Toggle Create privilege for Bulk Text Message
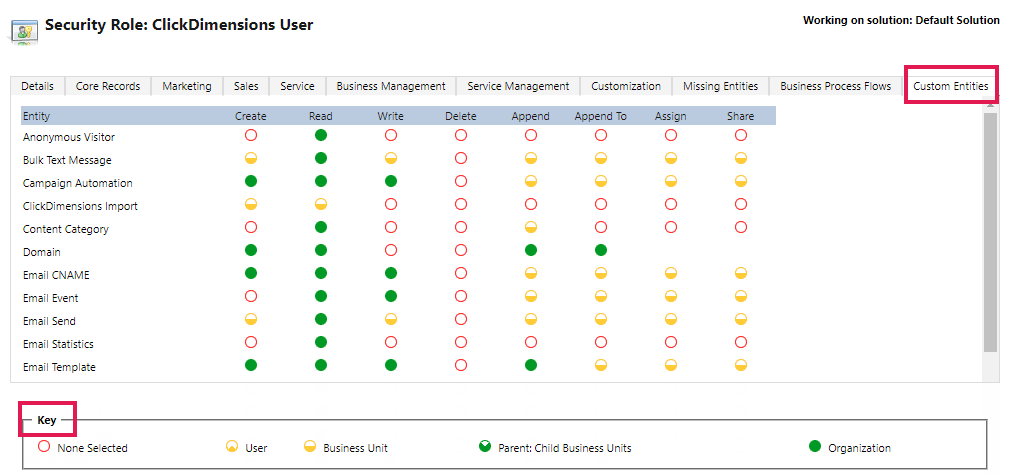Screen dimensions: 1010x475 pyautogui.click(x=251, y=159)
